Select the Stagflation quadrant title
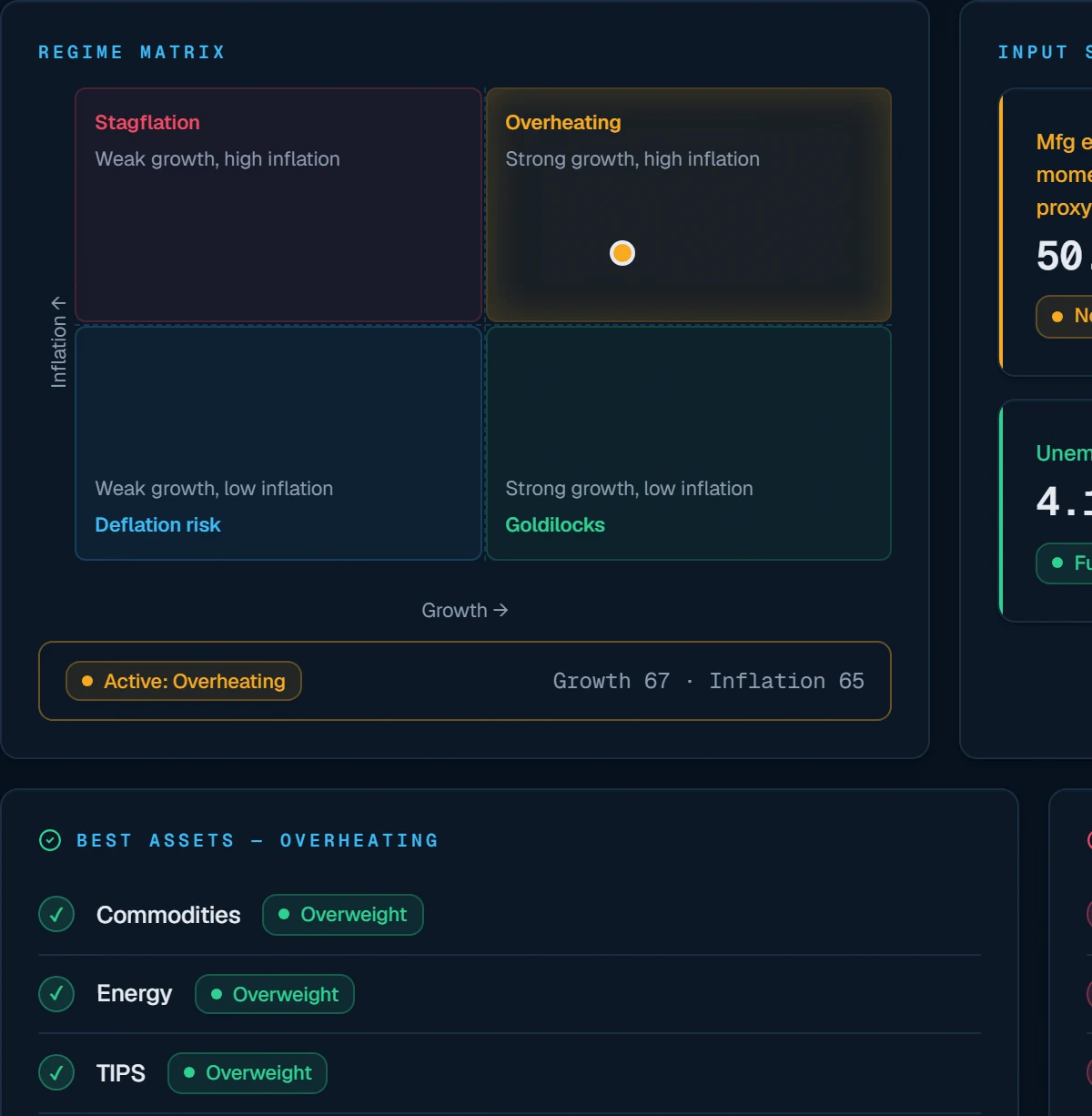This screenshot has height=1116, width=1092. (147, 123)
